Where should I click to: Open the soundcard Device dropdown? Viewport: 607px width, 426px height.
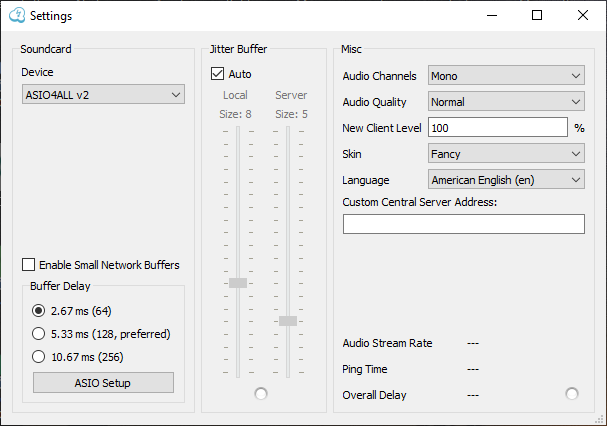tap(103, 94)
